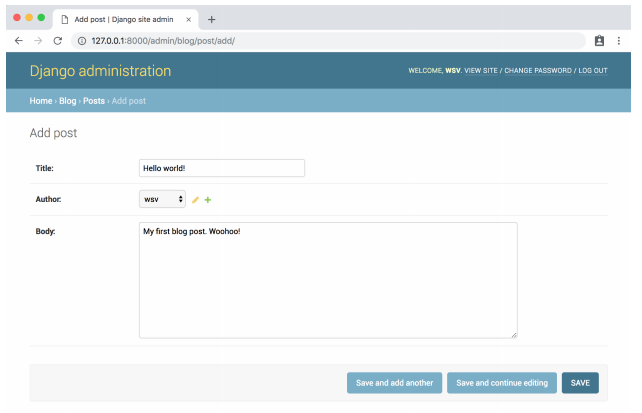Open the browser three-dot menu
642x413 pixels.
click(620, 41)
